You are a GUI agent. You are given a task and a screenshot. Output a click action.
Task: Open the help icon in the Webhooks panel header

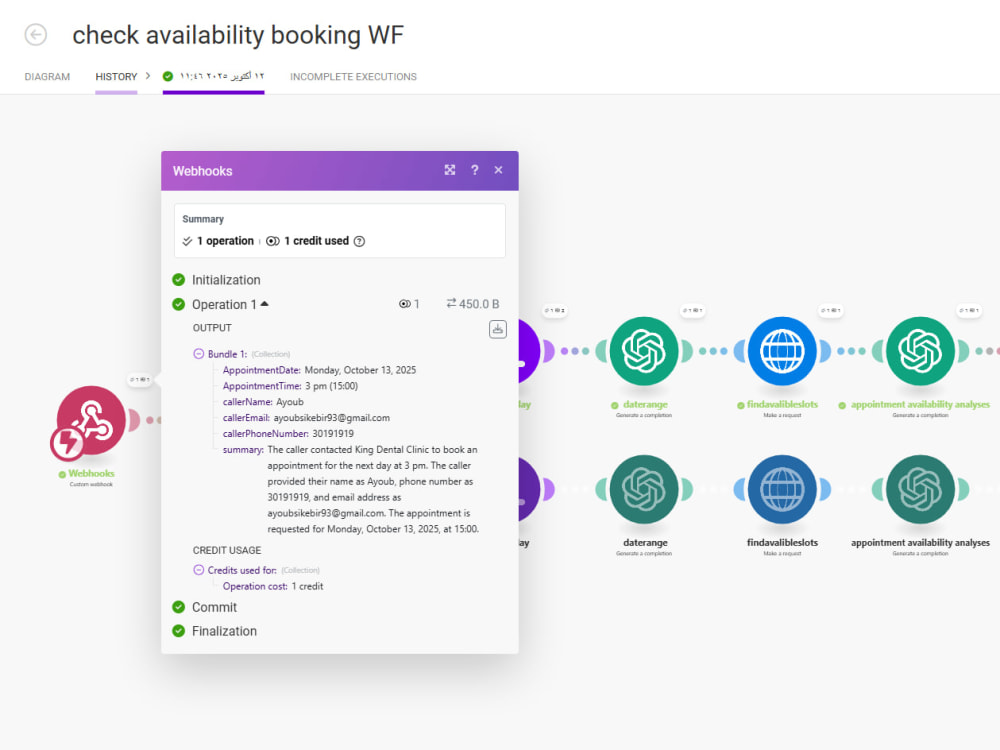point(474,170)
